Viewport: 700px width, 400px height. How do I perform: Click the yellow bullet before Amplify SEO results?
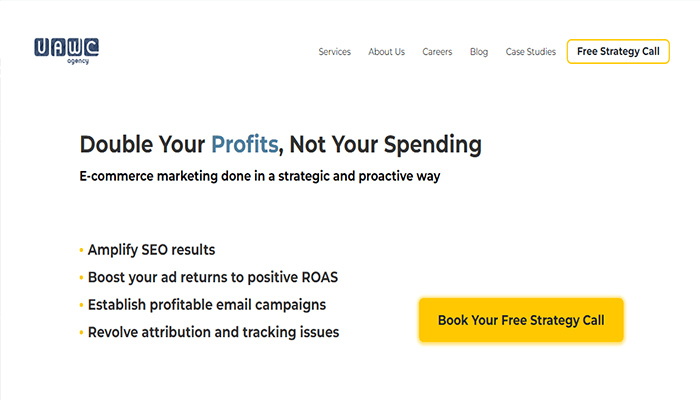81,250
